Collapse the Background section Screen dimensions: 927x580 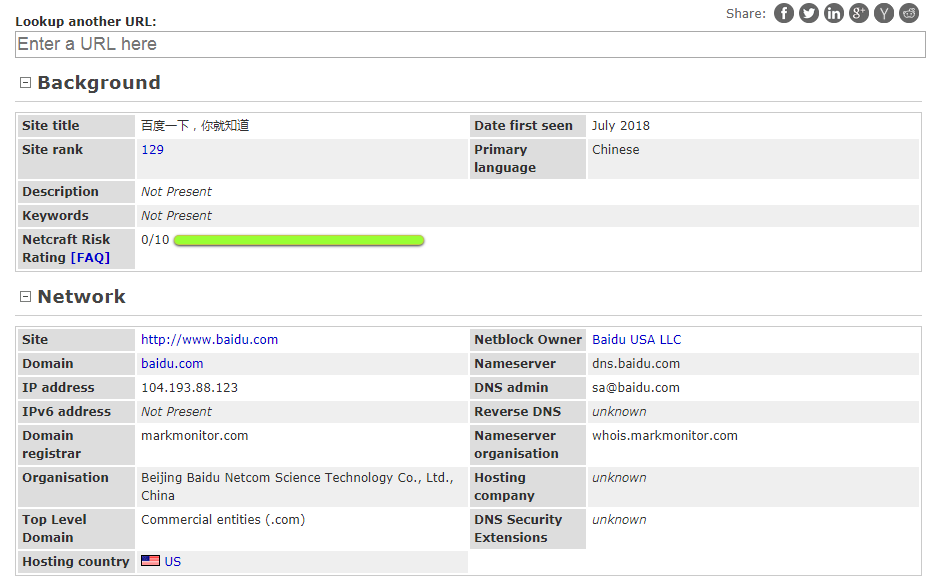click(x=26, y=83)
